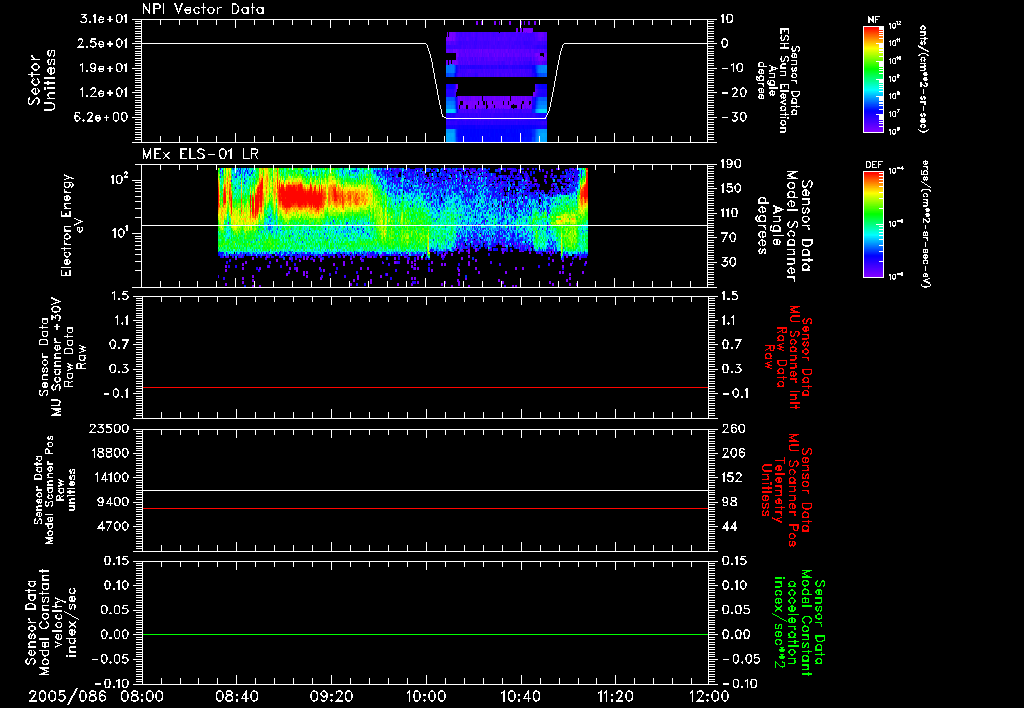Click the "44" telemetry tick label
The width and height of the screenshot is (1024, 708).
(729, 526)
